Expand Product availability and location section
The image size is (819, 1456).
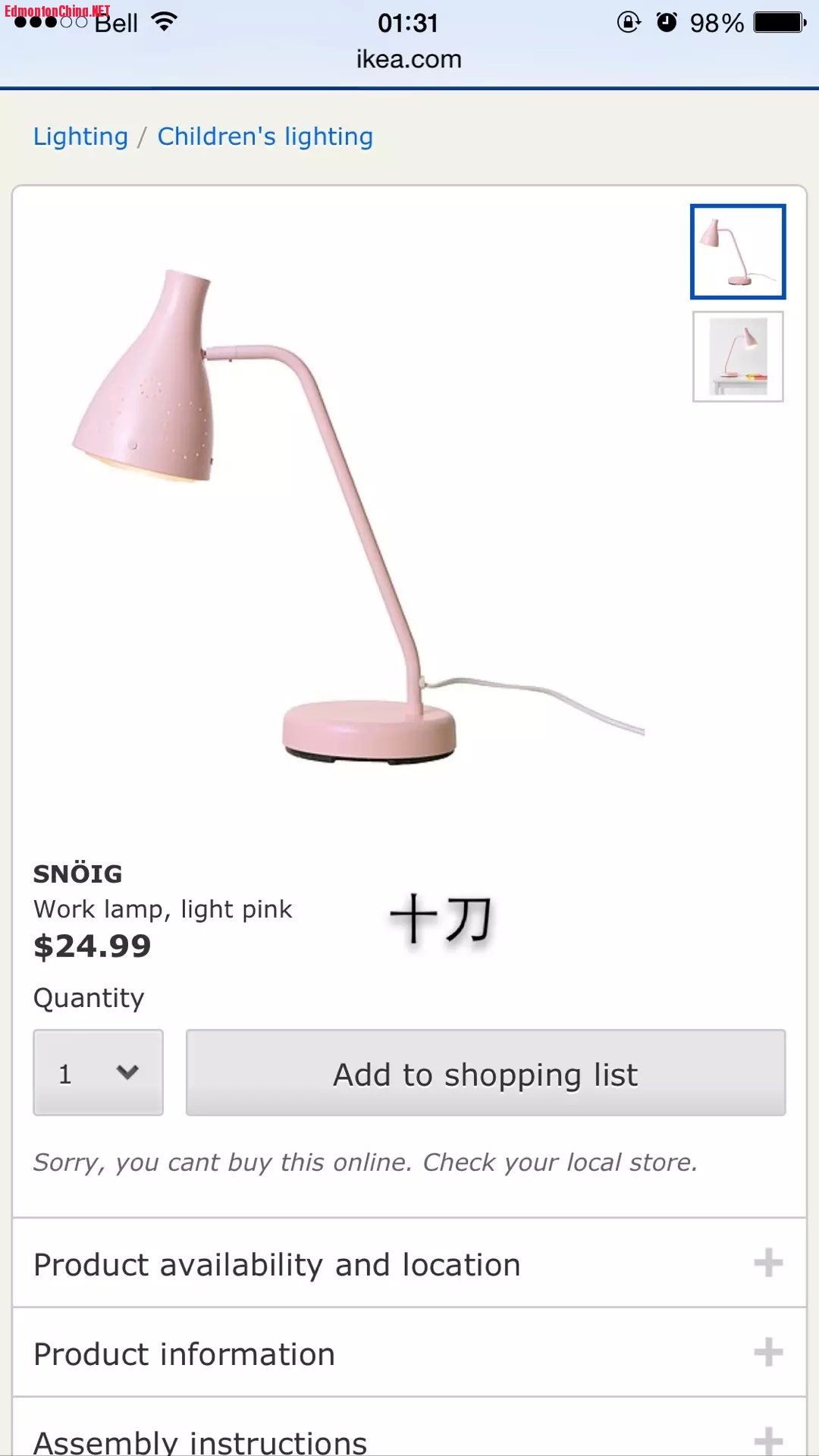click(409, 1263)
